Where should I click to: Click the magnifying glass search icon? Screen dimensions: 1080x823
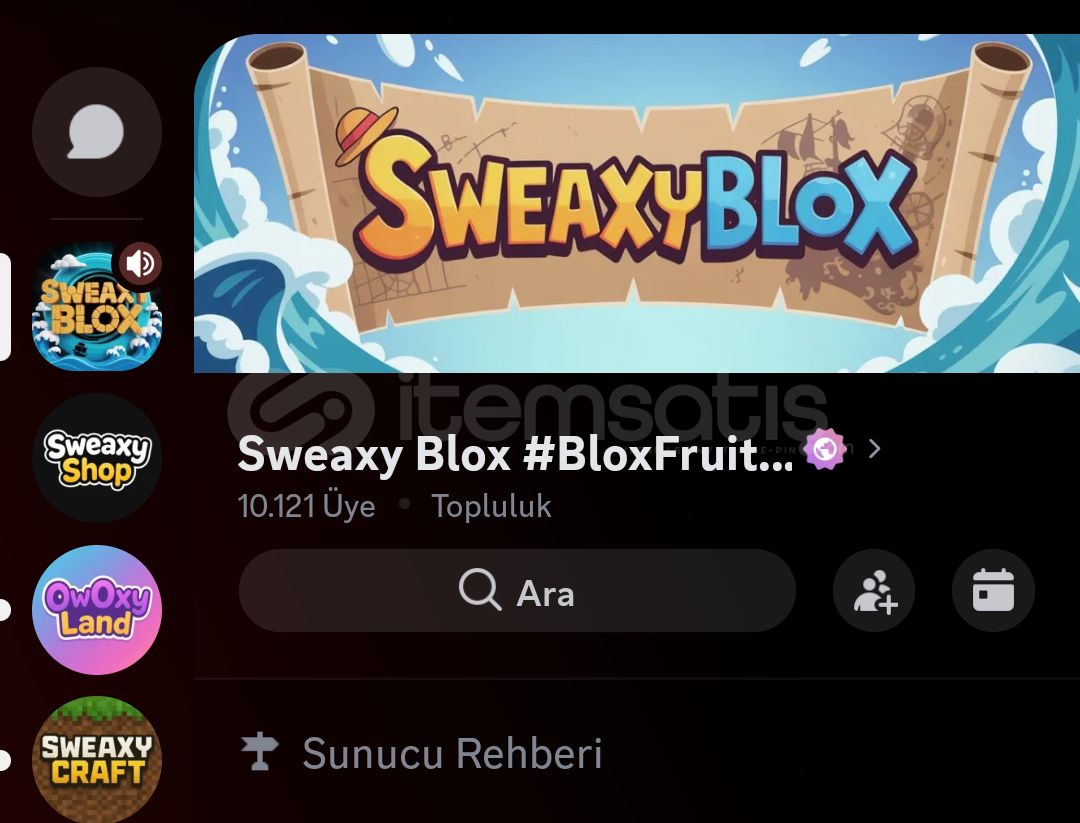pyautogui.click(x=480, y=590)
